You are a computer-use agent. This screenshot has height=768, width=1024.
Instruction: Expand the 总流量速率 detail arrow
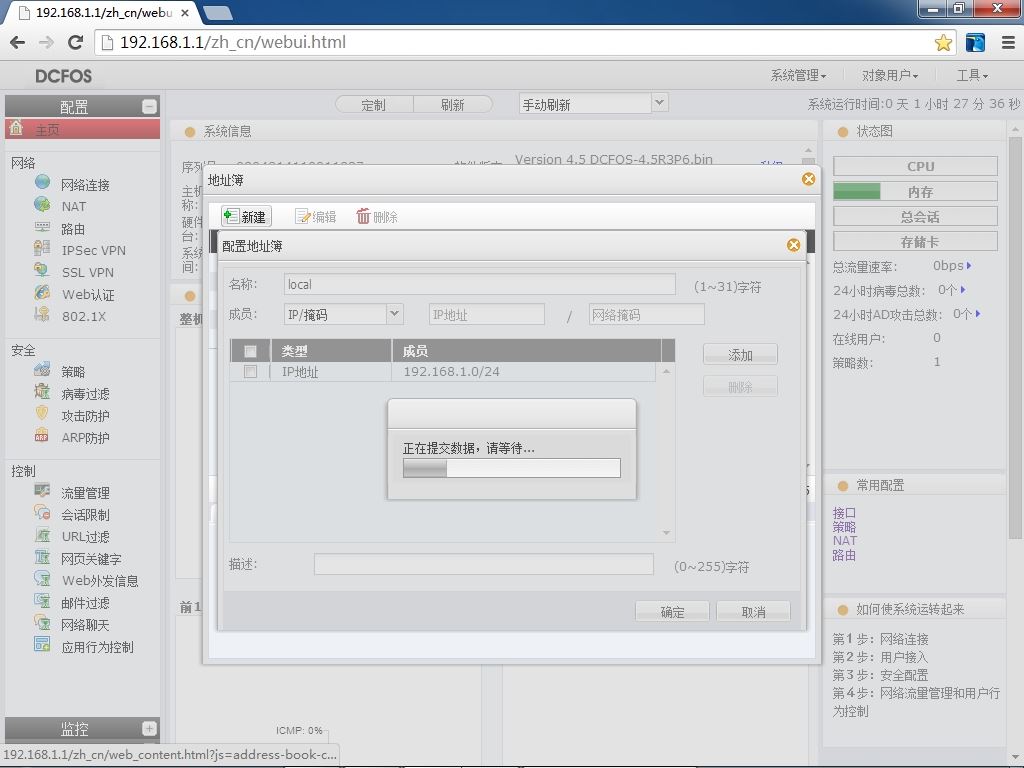pos(969,266)
